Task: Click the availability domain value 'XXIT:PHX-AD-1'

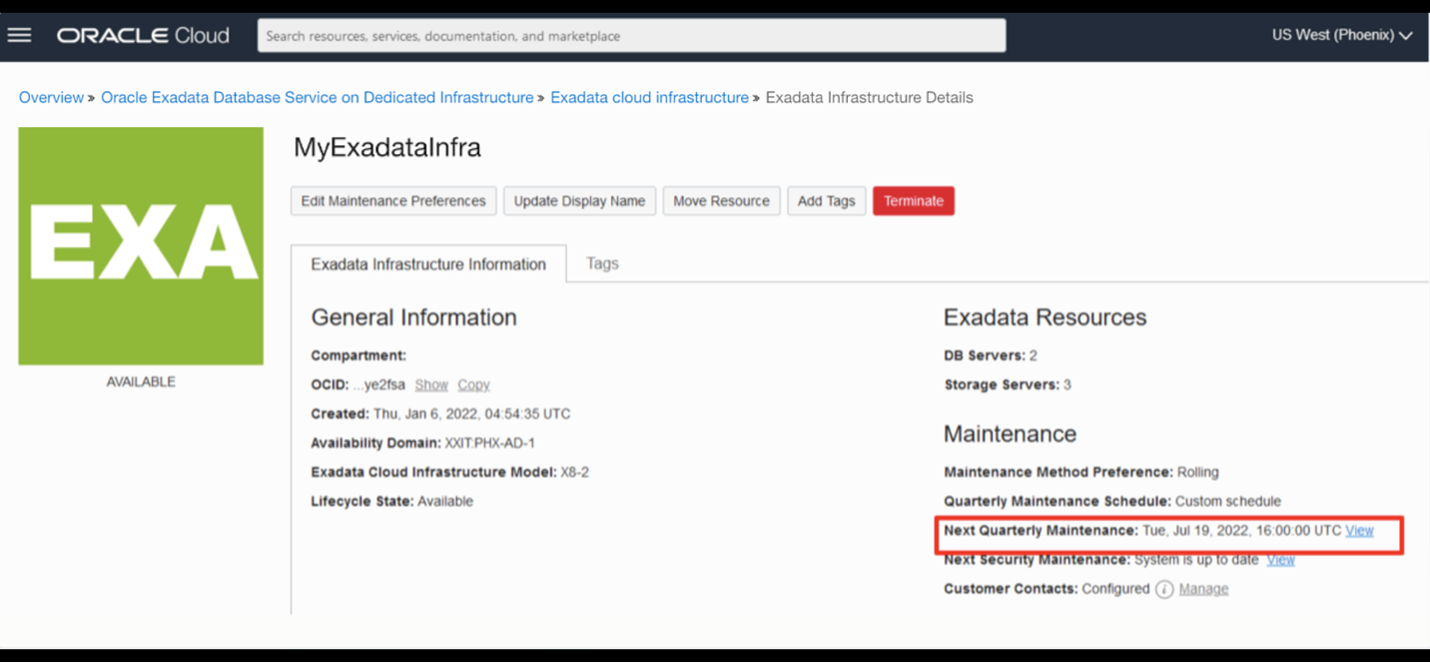Action: [x=490, y=443]
